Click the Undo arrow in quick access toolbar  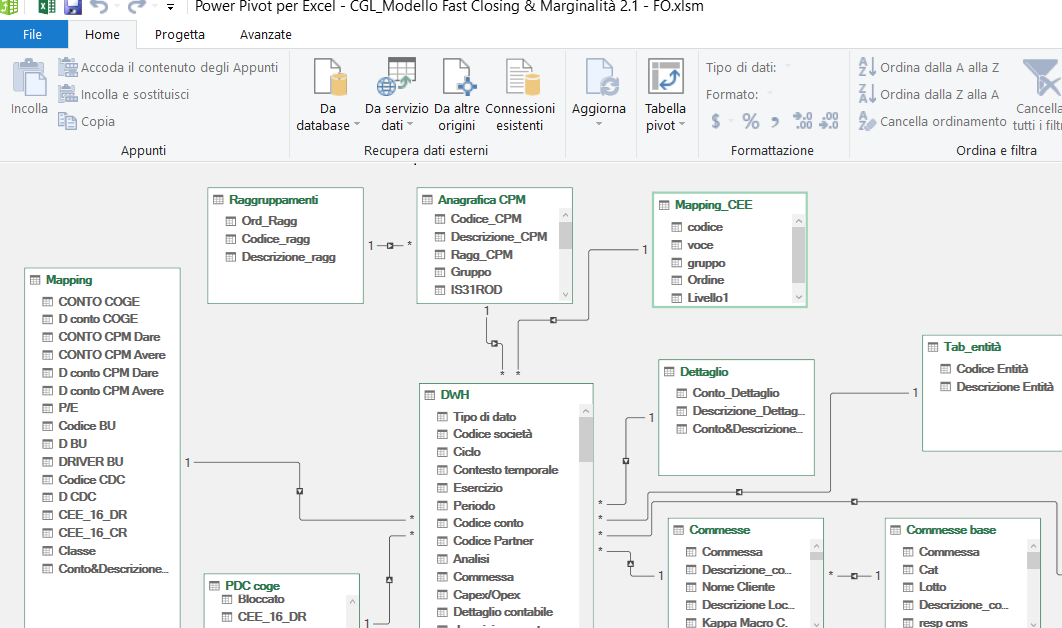(100, 7)
